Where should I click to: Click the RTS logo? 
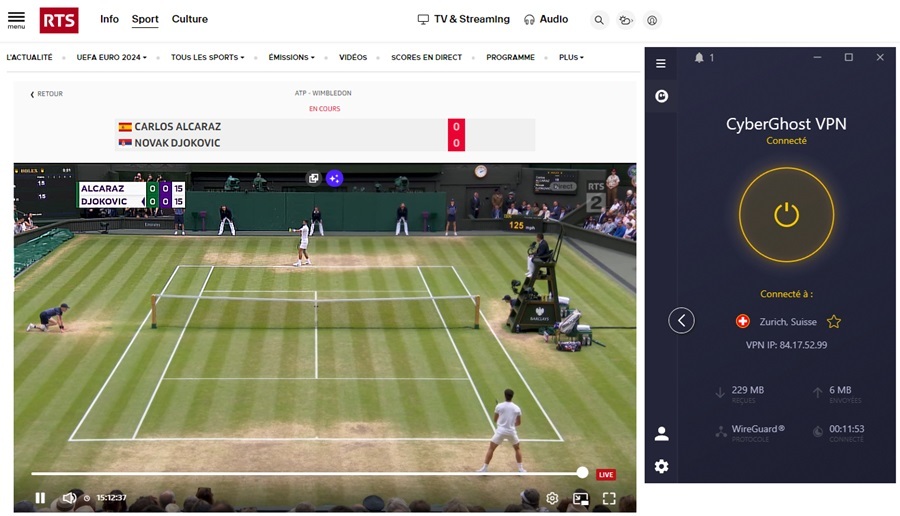pos(59,20)
